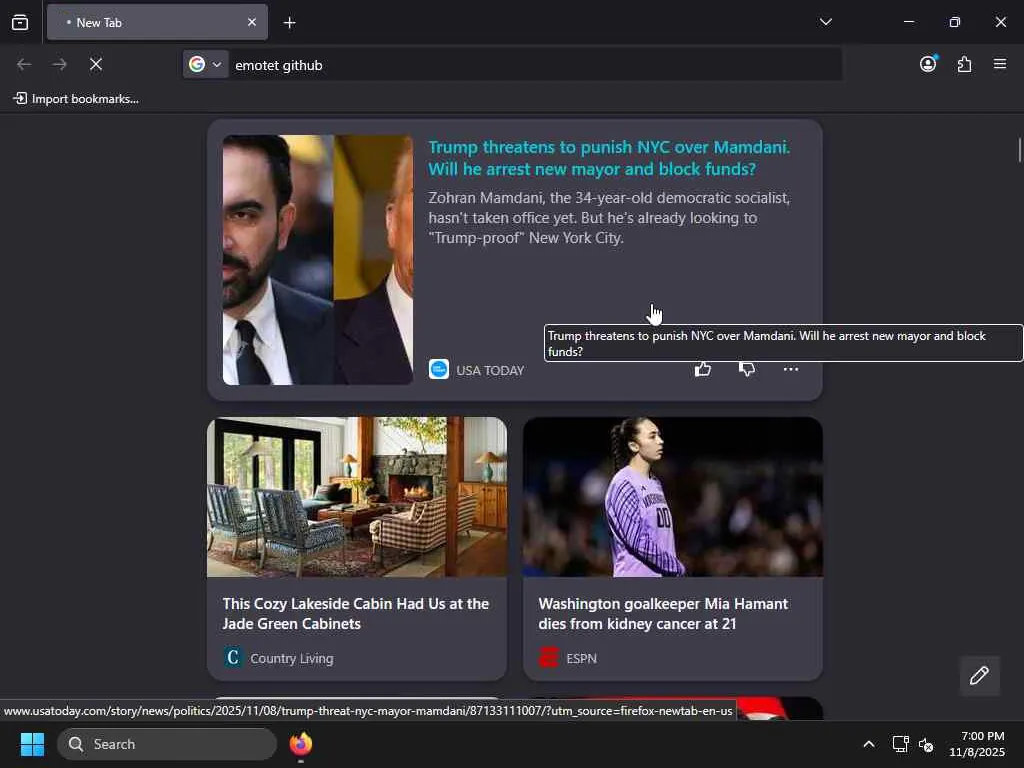The image size is (1024, 768).
Task: Click the page vertical scrollbar thumb
Action: [1019, 150]
